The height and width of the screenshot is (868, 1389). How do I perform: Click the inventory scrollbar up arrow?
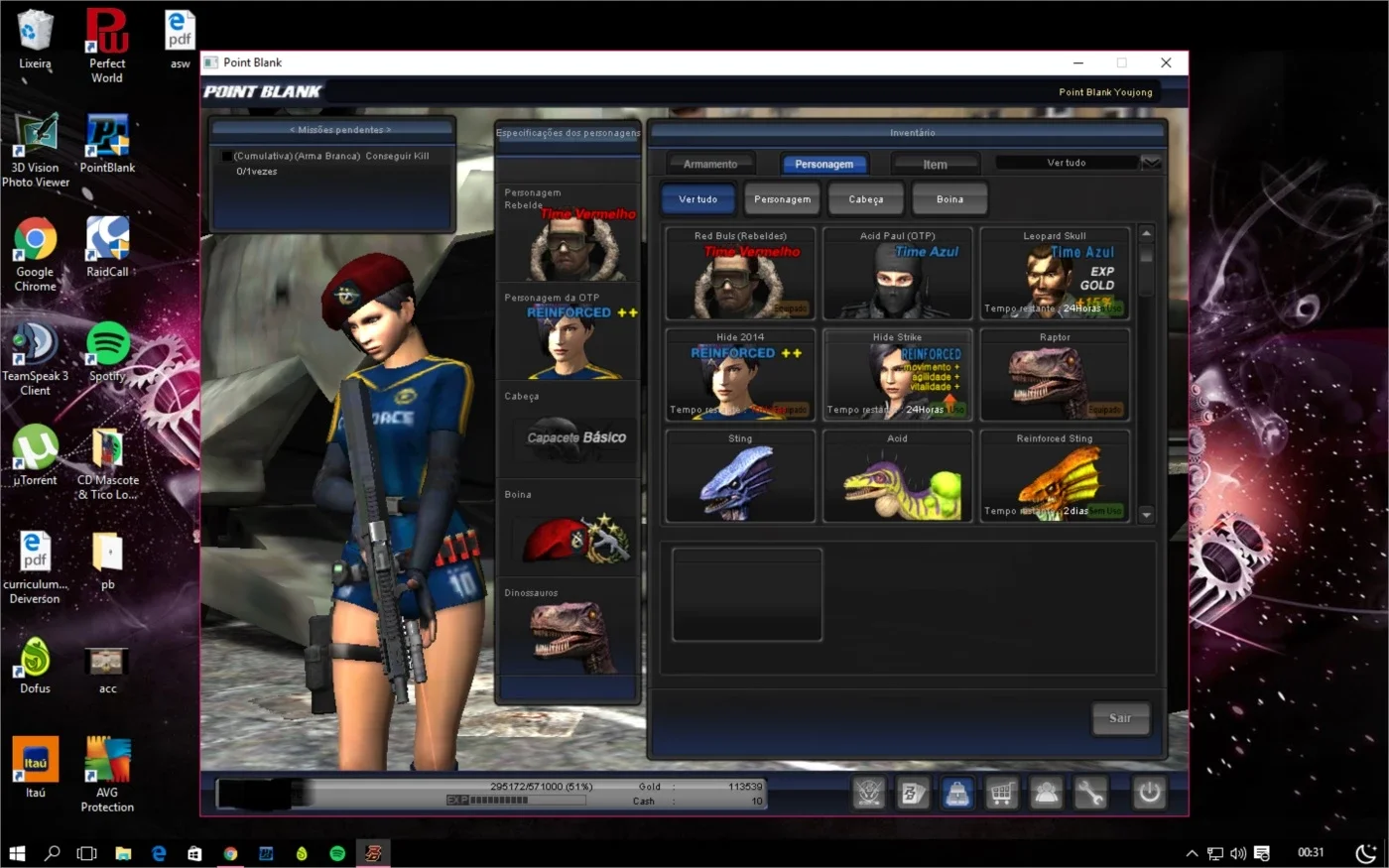[1147, 233]
